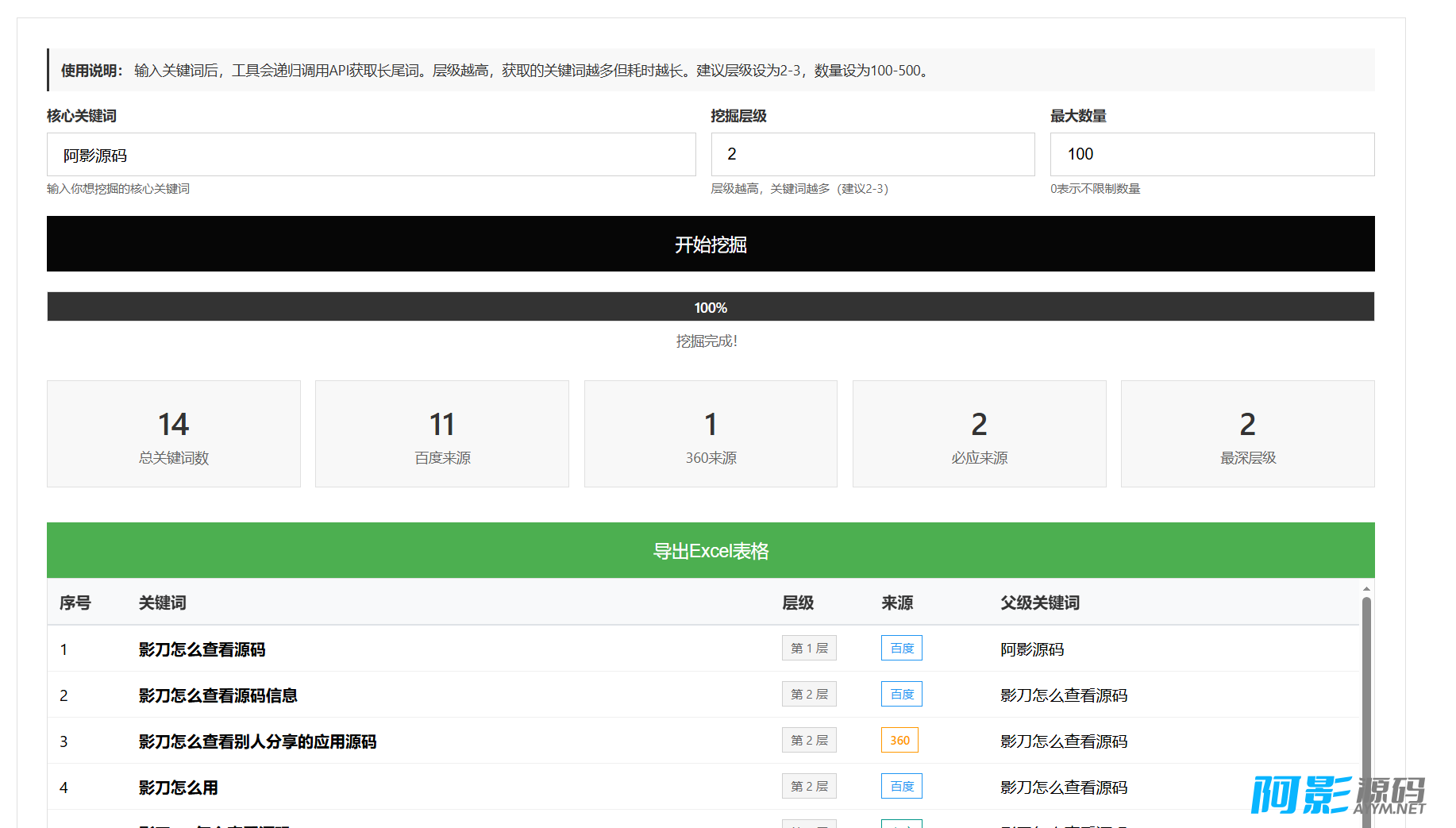Click the 第 2 层 badge in row 4
The width and height of the screenshot is (1456, 828).
[x=809, y=787]
